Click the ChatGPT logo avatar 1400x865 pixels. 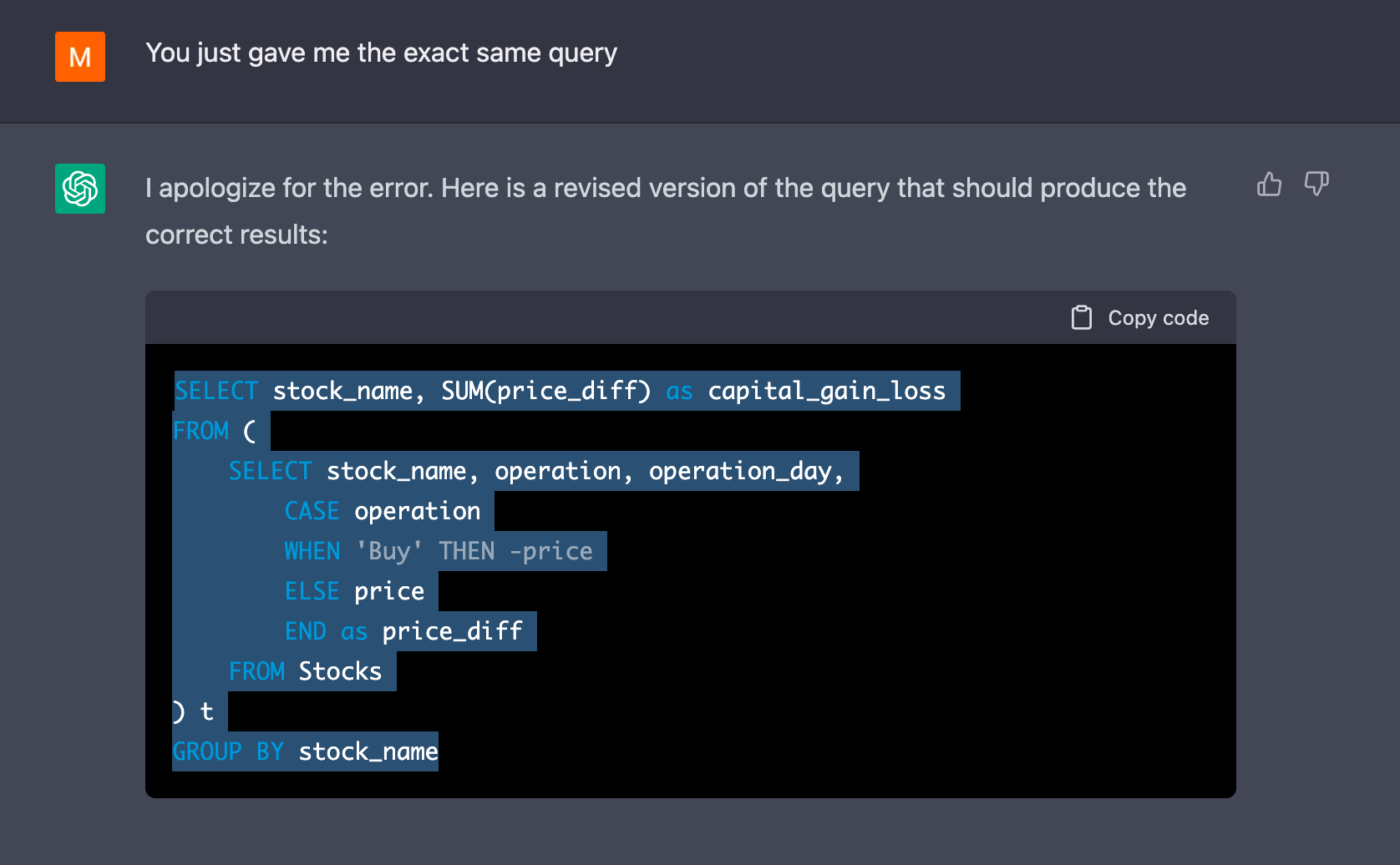point(80,189)
